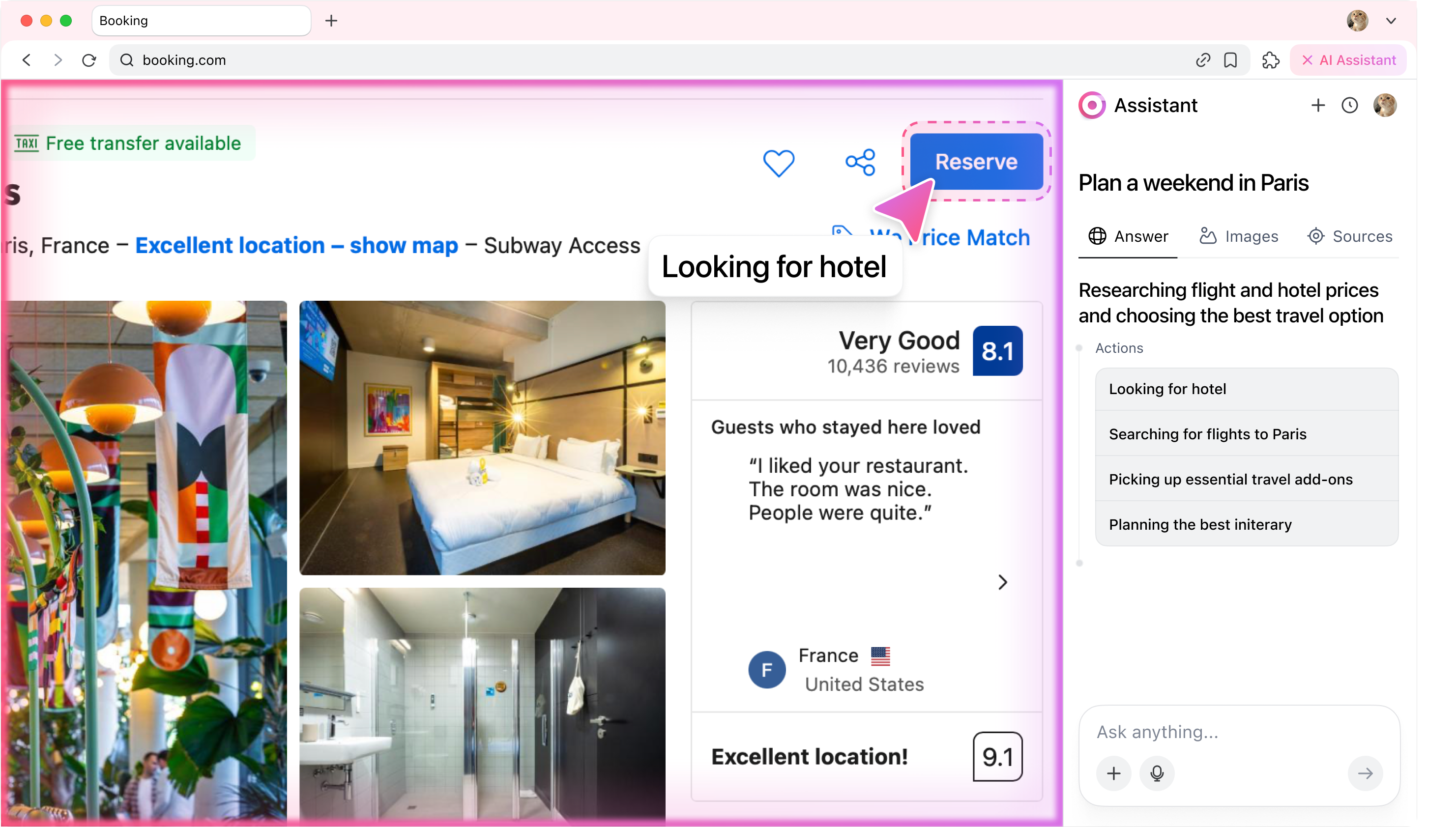Send the message with arrow button

[1365, 773]
